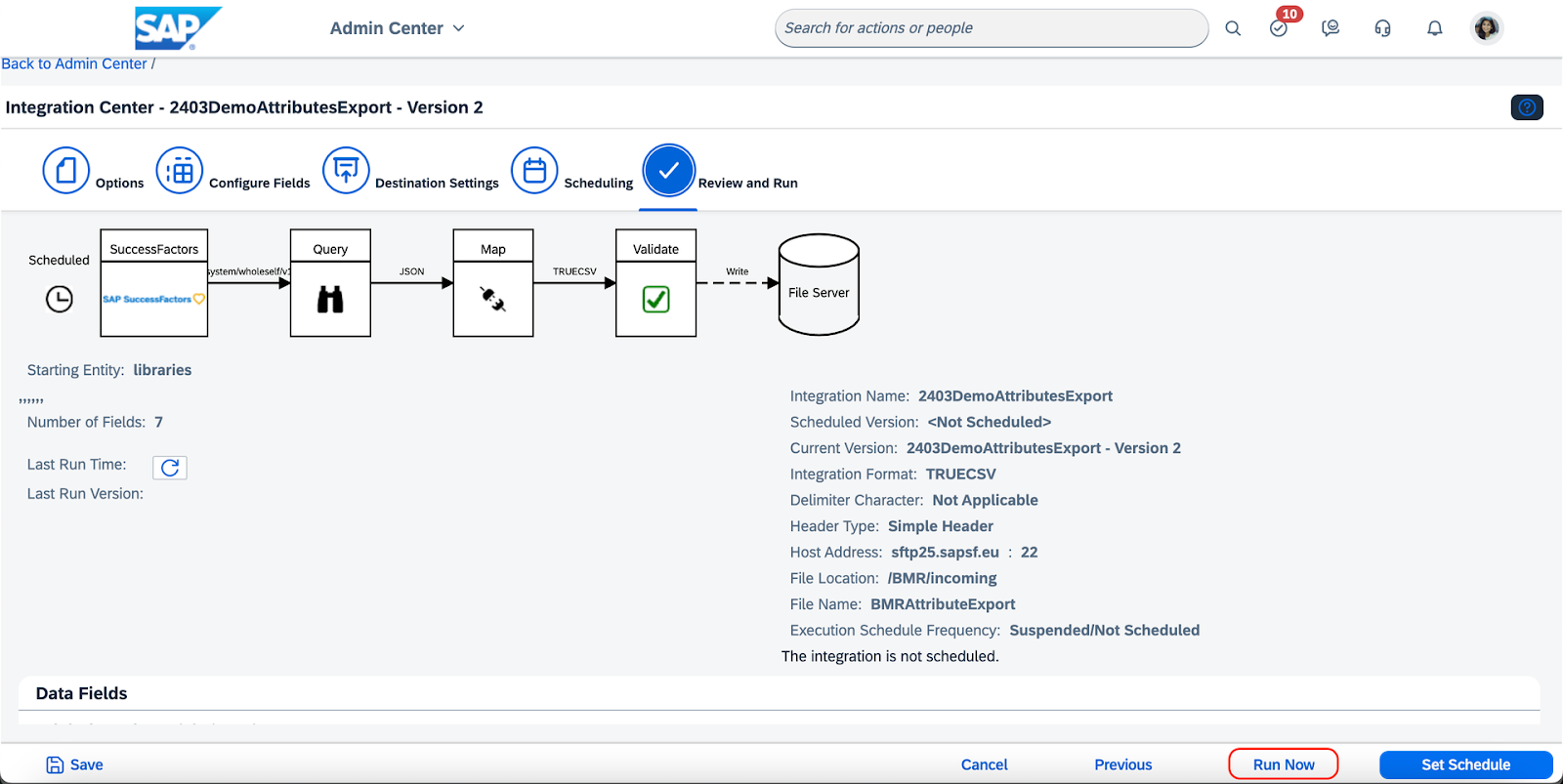Click the File Server cylinder
Image resolution: width=1563 pixels, height=784 pixels.
819,285
